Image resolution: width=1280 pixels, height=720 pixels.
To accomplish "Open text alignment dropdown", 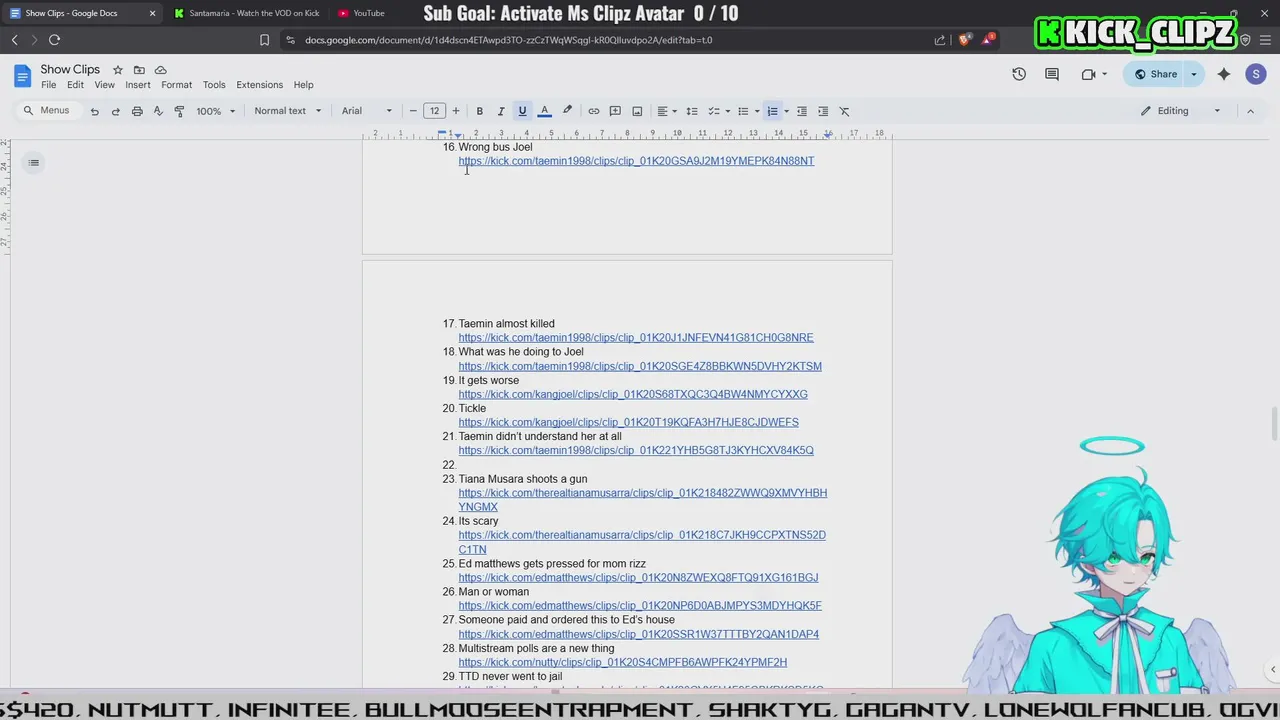I will pyautogui.click(x=665, y=111).
